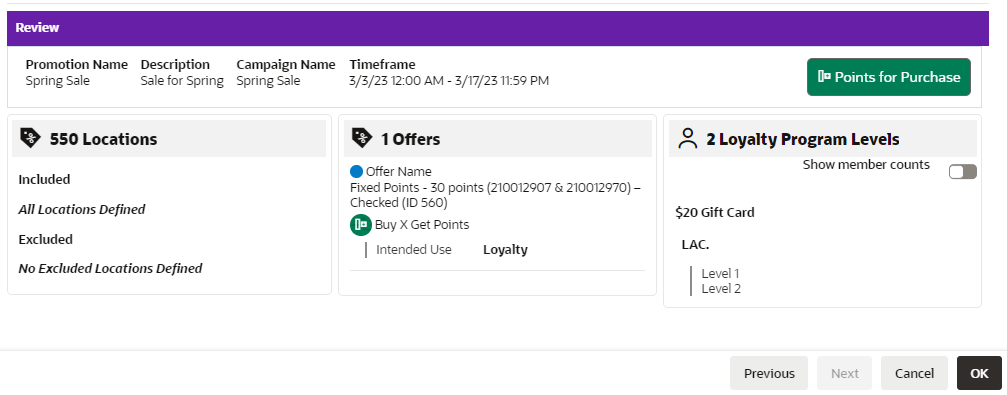This screenshot has width=1007, height=395.
Task: Toggle the Show member counts switch
Action: 963,171
